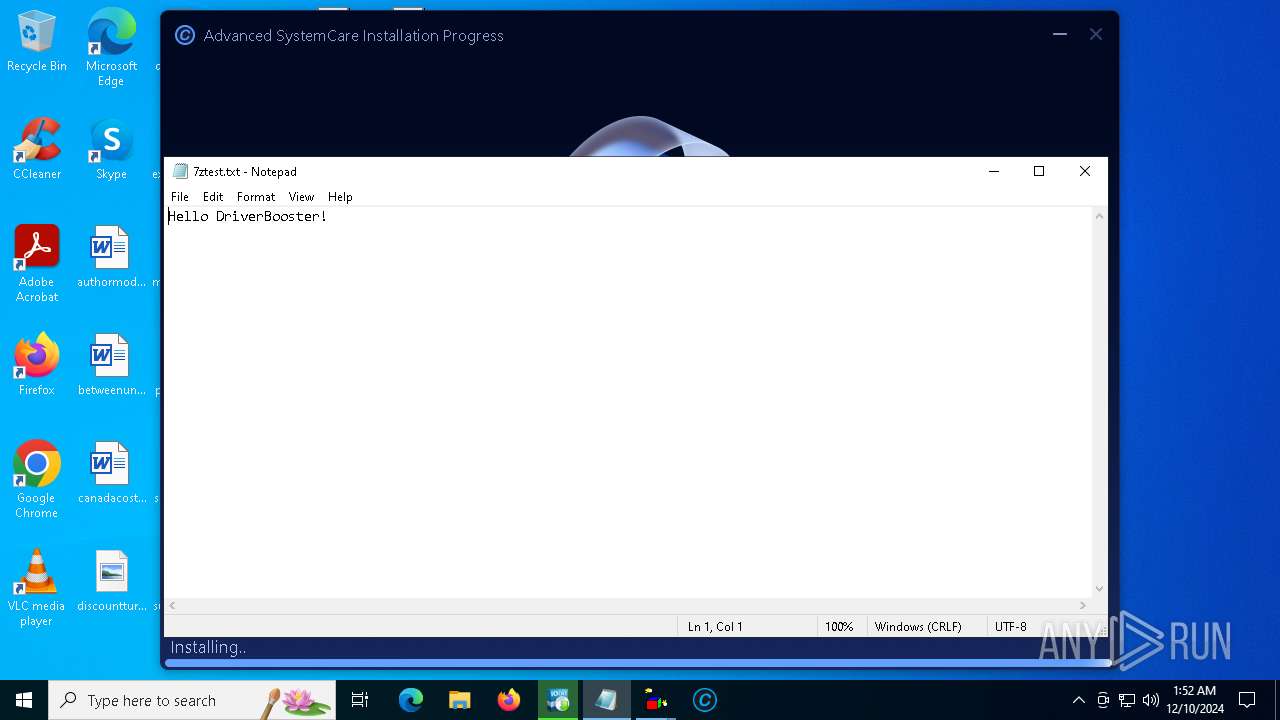Open Firefox desktop shortcut
Image resolution: width=1280 pixels, height=720 pixels.
37,365
